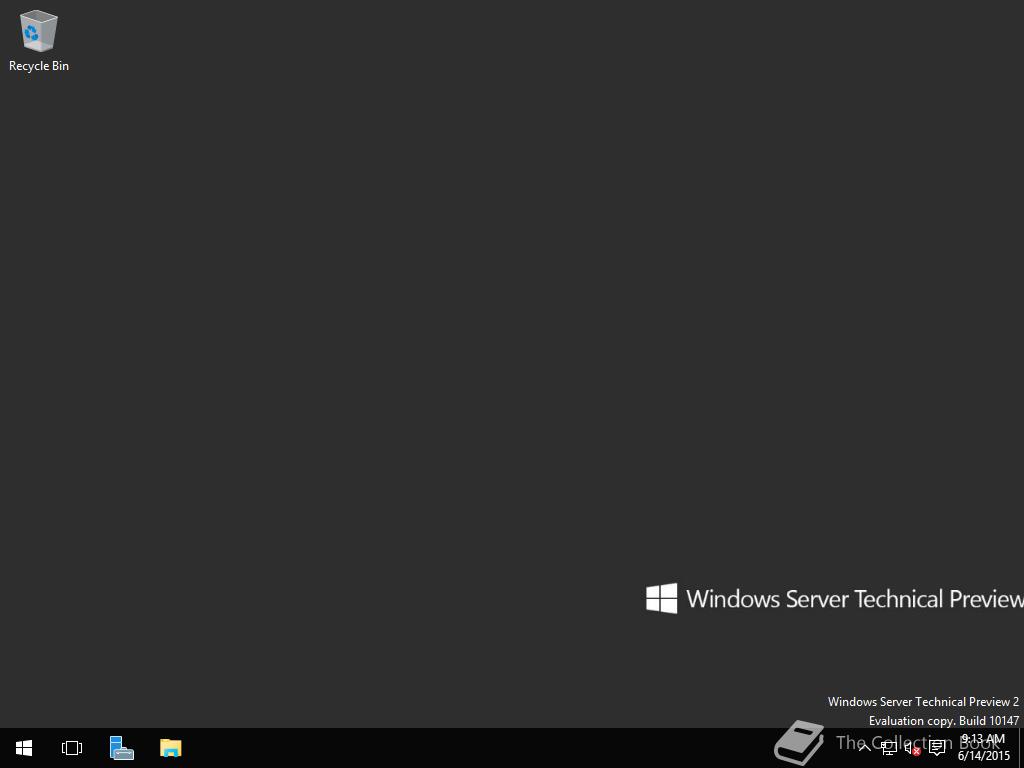This screenshot has width=1024, height=768.
Task: Click the muted volume tray icon
Action: pos(912,748)
